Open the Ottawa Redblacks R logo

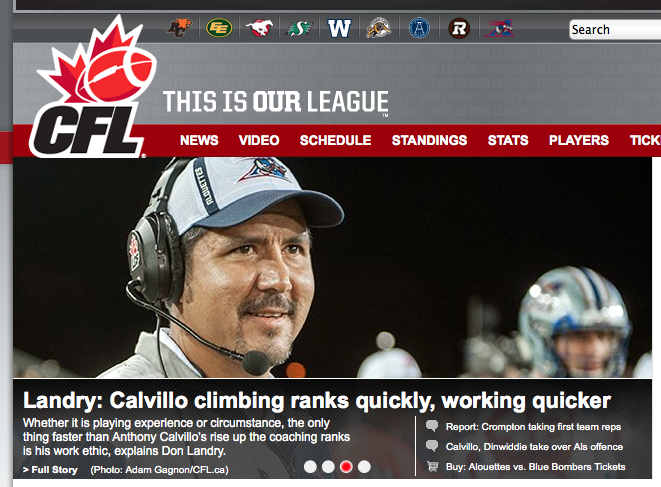459,28
